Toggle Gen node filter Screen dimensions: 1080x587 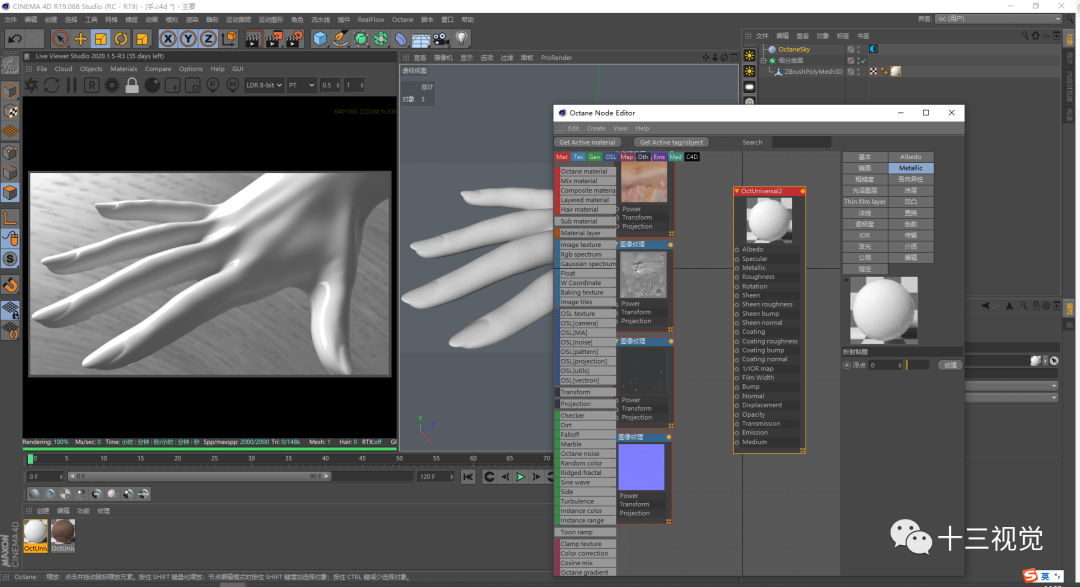tap(594, 157)
